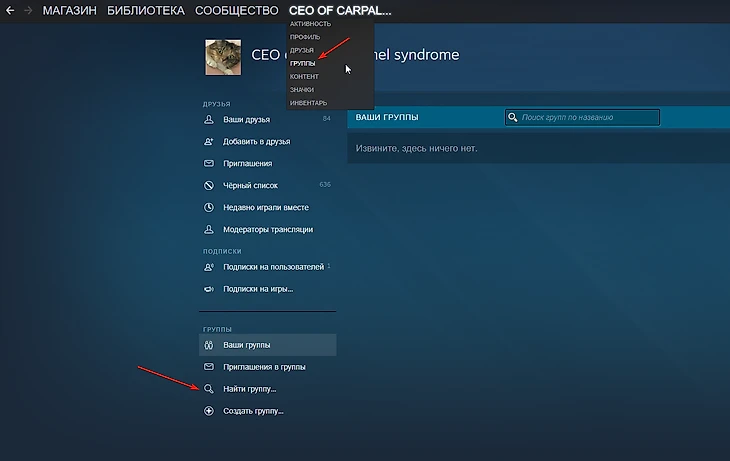
Task: Select АКТИВНОСТЬ in the dropdown menu
Action: 310,24
